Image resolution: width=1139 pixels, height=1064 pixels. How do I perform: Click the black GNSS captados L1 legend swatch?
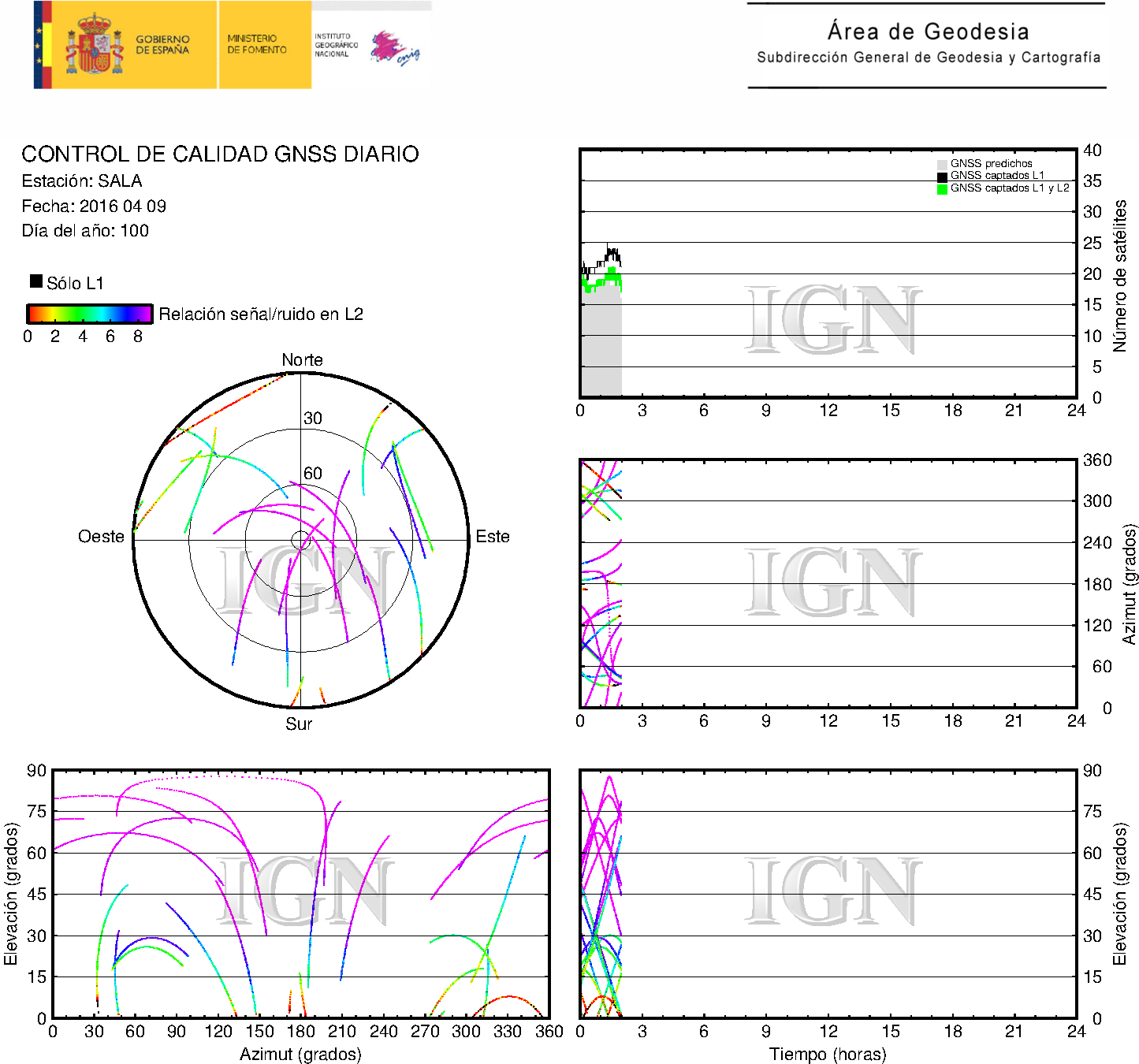coord(942,177)
